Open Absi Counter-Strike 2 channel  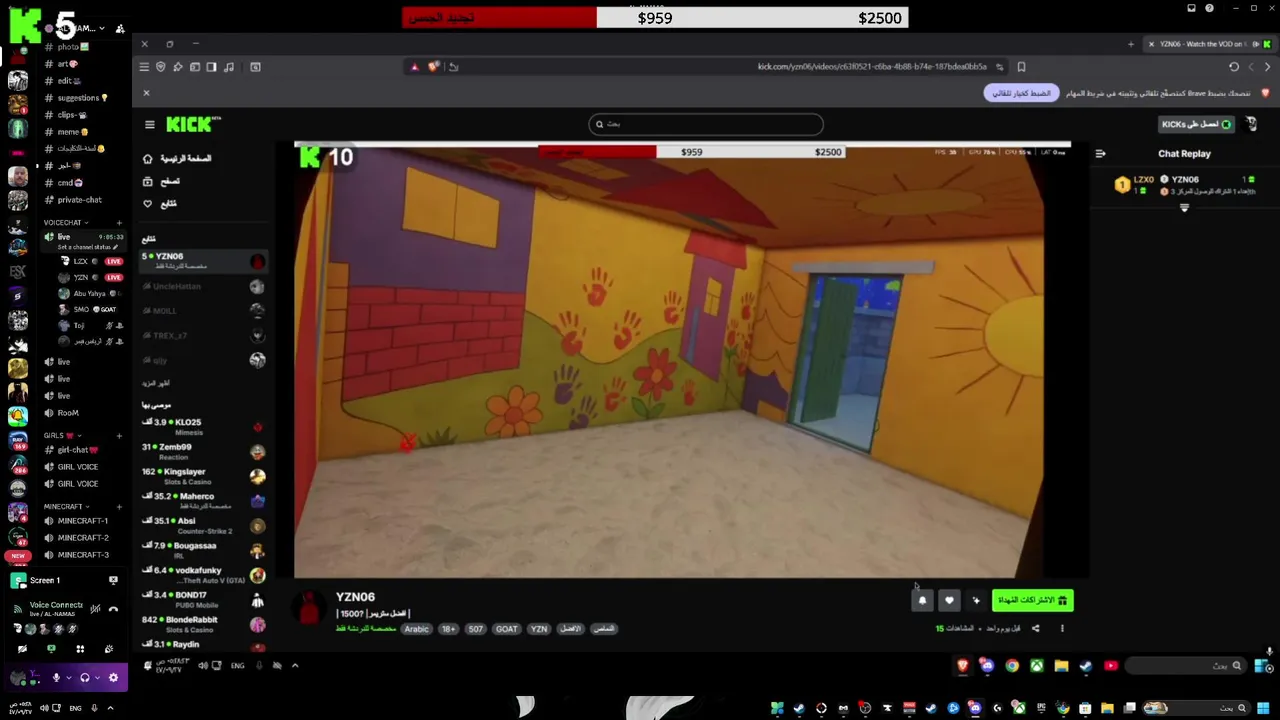coord(204,525)
